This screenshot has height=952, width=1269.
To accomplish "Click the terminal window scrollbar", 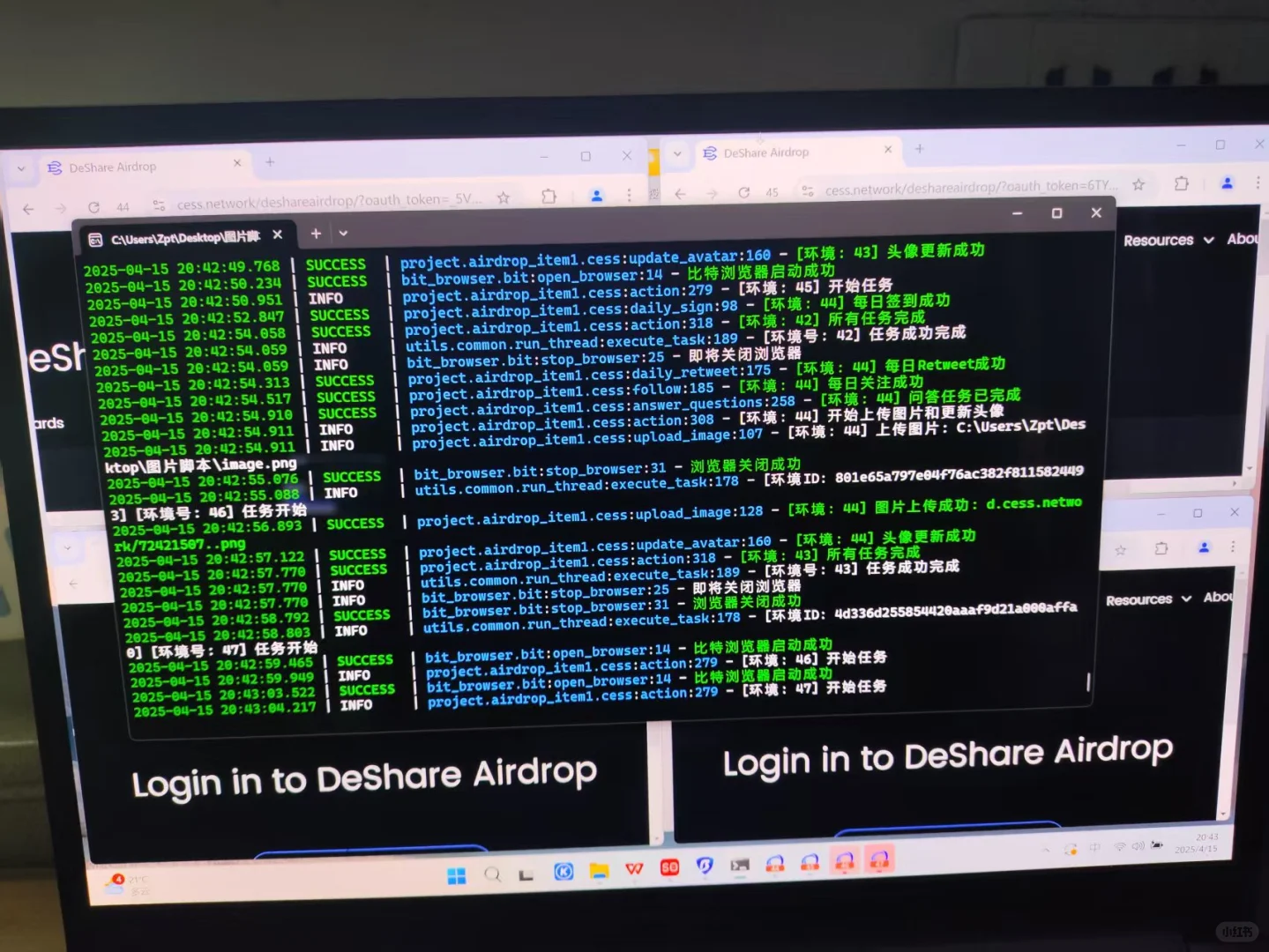I will (x=1087, y=681).
